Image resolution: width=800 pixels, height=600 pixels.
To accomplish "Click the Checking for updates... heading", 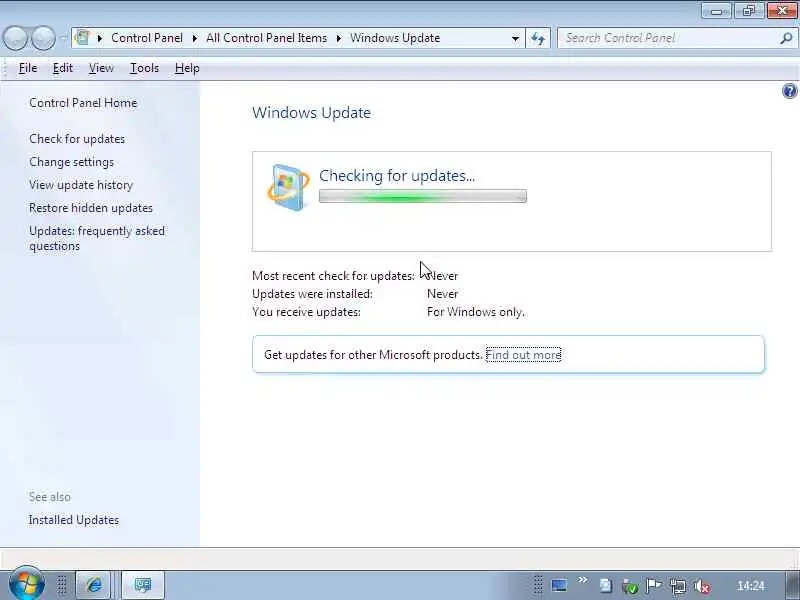I will point(397,176).
